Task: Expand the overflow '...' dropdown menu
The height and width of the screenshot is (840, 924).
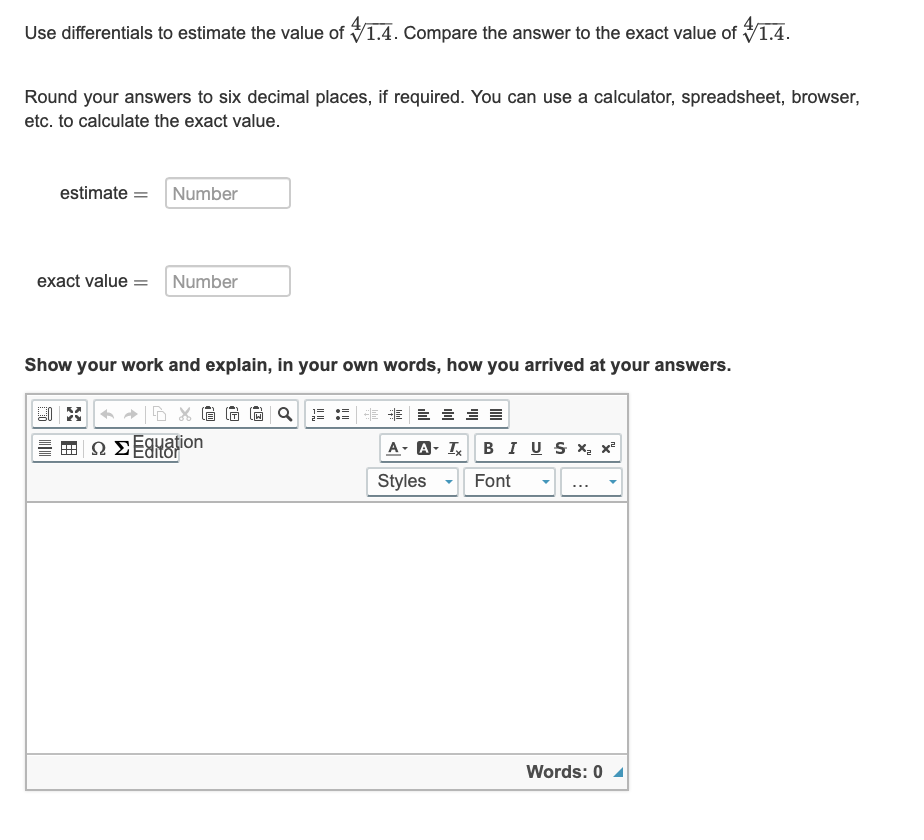Action: pyautogui.click(x=592, y=481)
